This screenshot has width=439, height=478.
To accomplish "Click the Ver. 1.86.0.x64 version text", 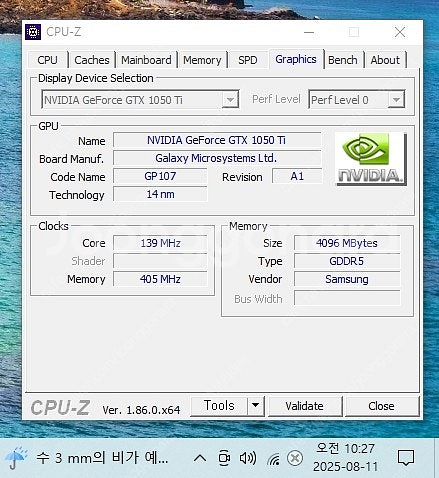I will pos(141,410).
